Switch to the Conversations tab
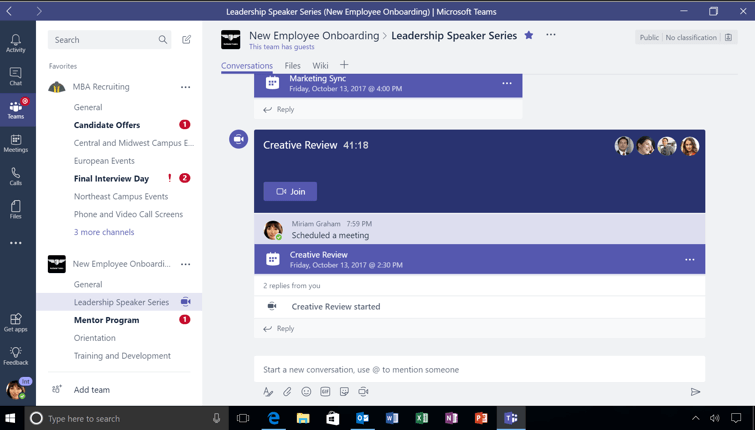The image size is (755, 430). [x=247, y=65]
